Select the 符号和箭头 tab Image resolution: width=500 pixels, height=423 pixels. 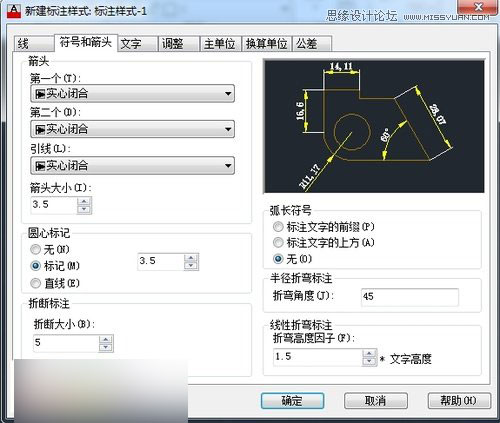click(x=86, y=43)
